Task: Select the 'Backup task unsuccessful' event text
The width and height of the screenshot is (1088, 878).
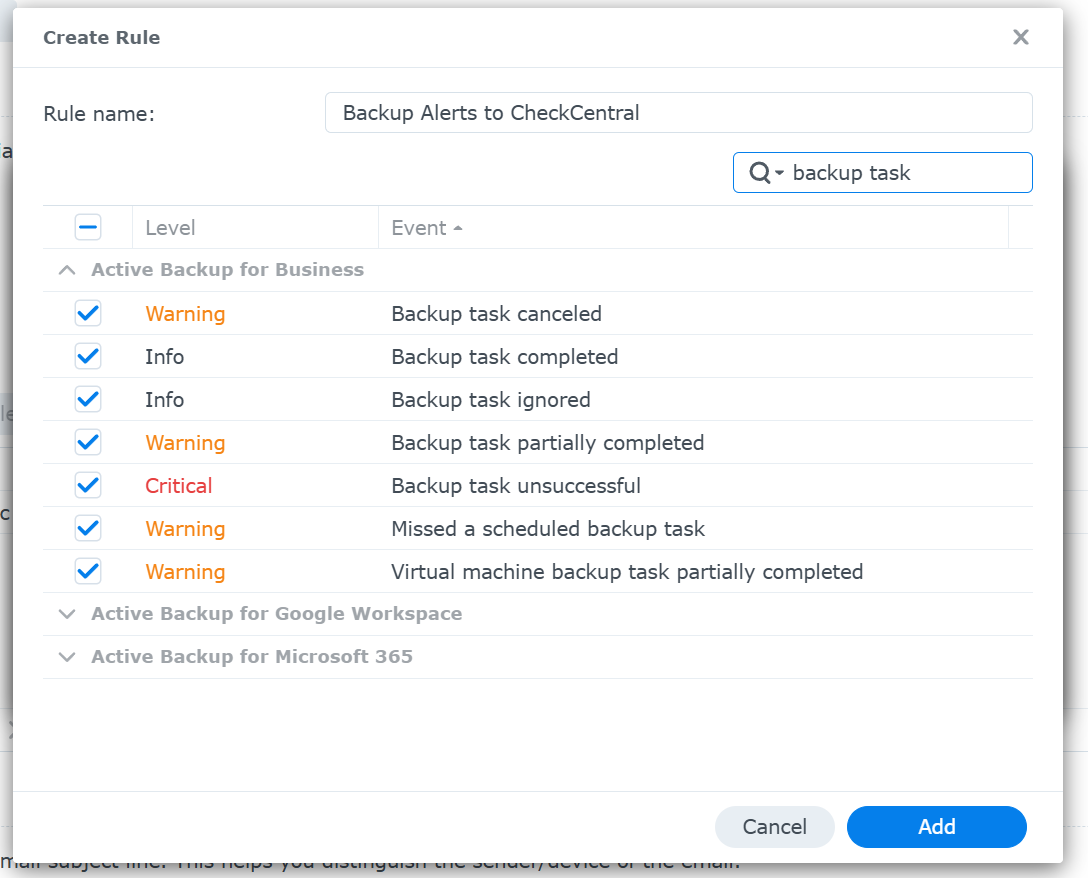Action: [x=516, y=486]
